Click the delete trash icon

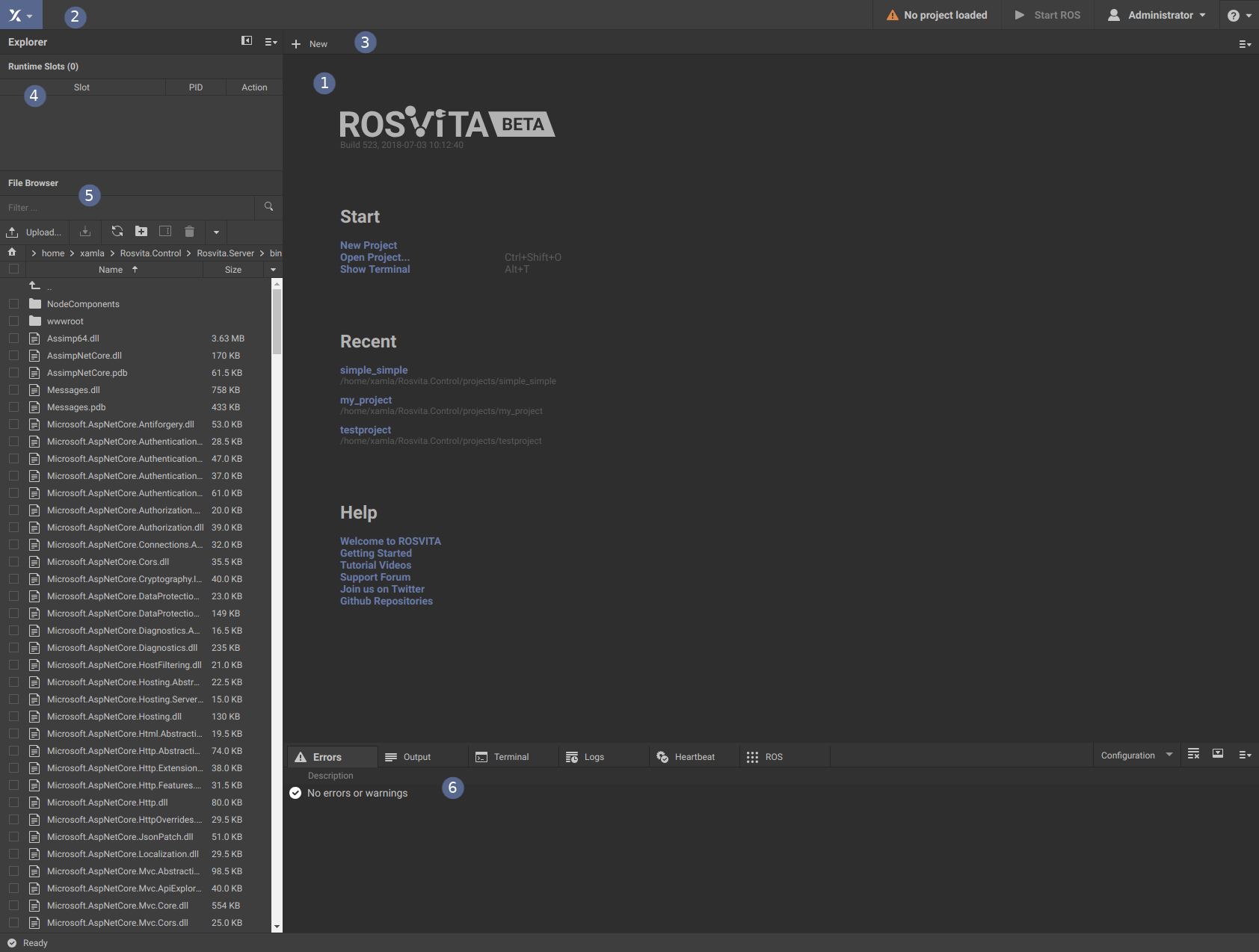(x=189, y=232)
